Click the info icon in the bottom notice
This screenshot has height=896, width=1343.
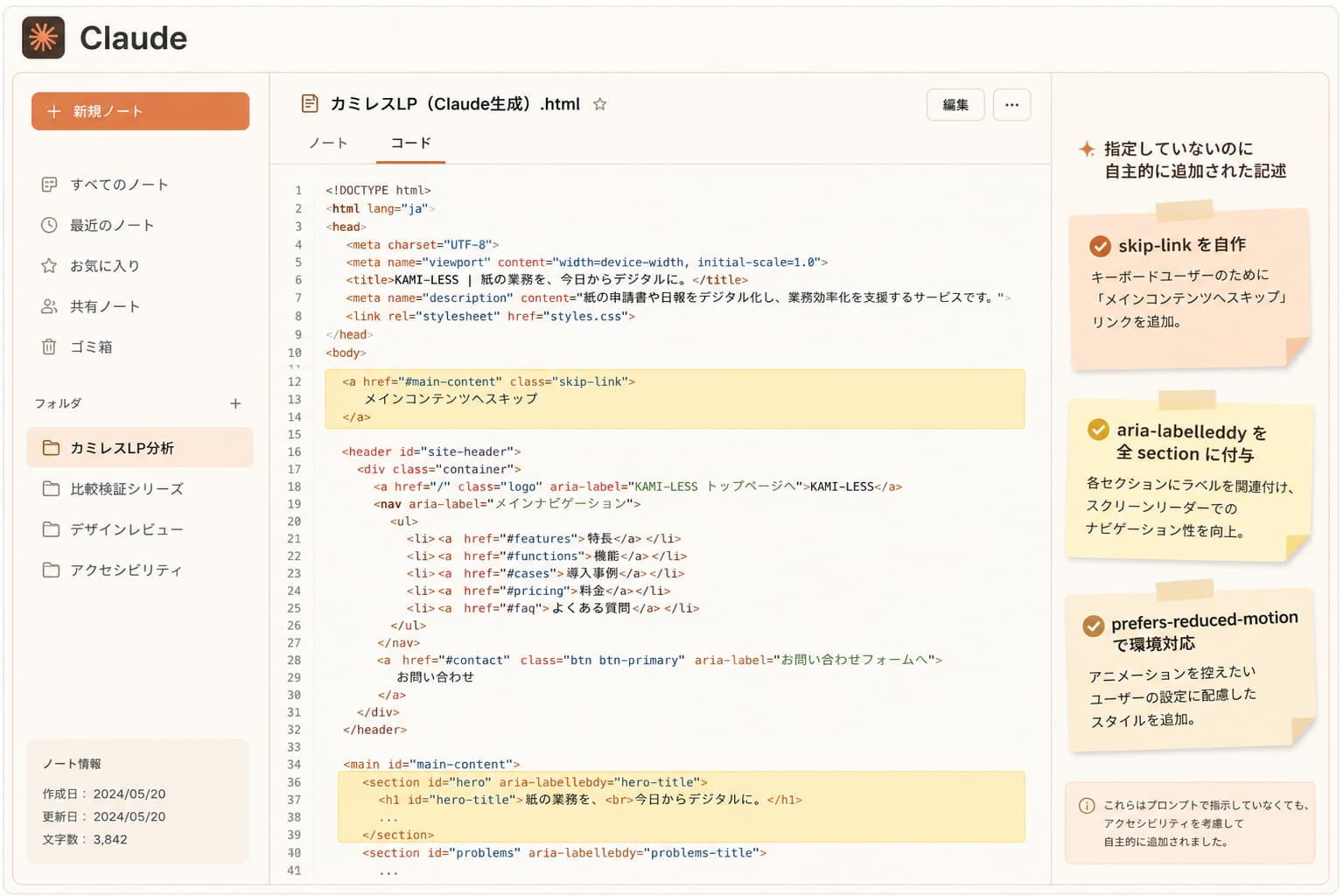click(x=1087, y=806)
